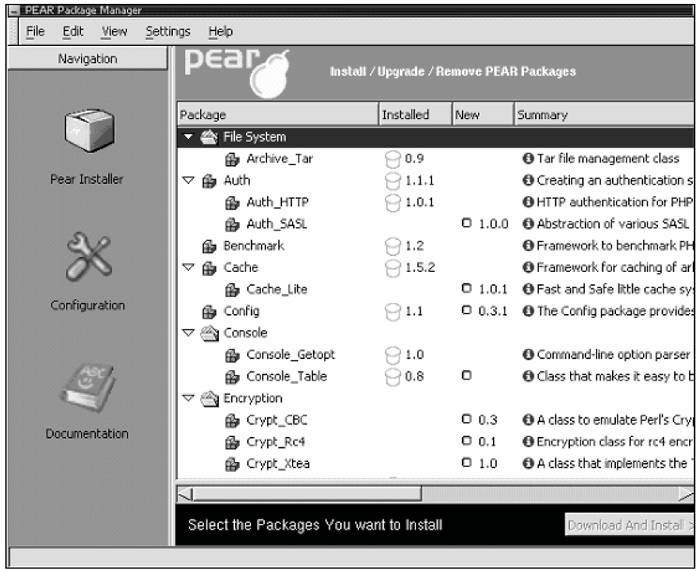This screenshot has width=700, height=571.
Task: Check the Console_Table new version checkbox
Action: (x=467, y=375)
